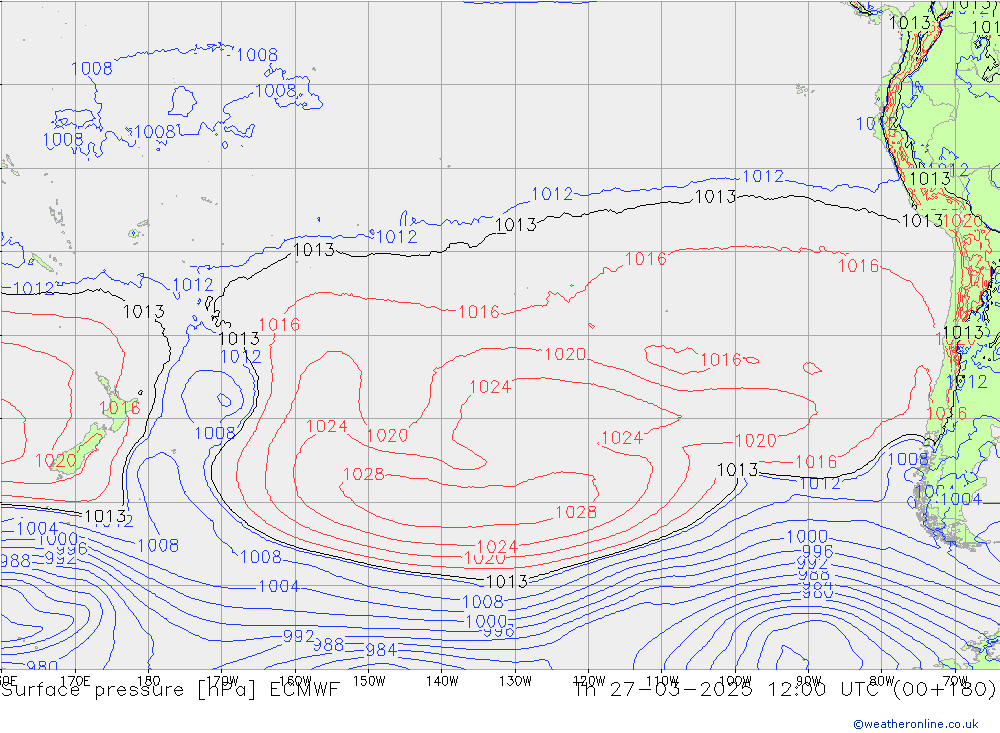
Task: Click the 170E longitude axis label
Action: click(75, 681)
